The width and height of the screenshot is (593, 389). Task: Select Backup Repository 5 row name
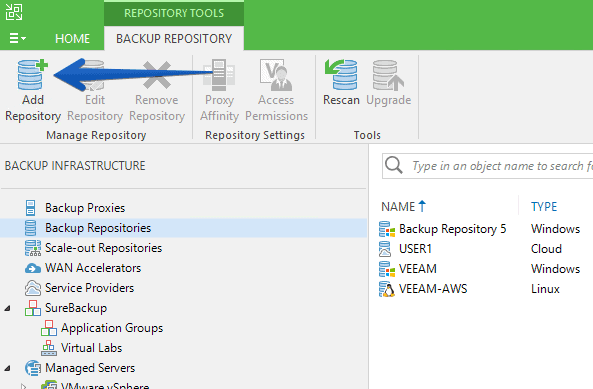(x=452, y=229)
